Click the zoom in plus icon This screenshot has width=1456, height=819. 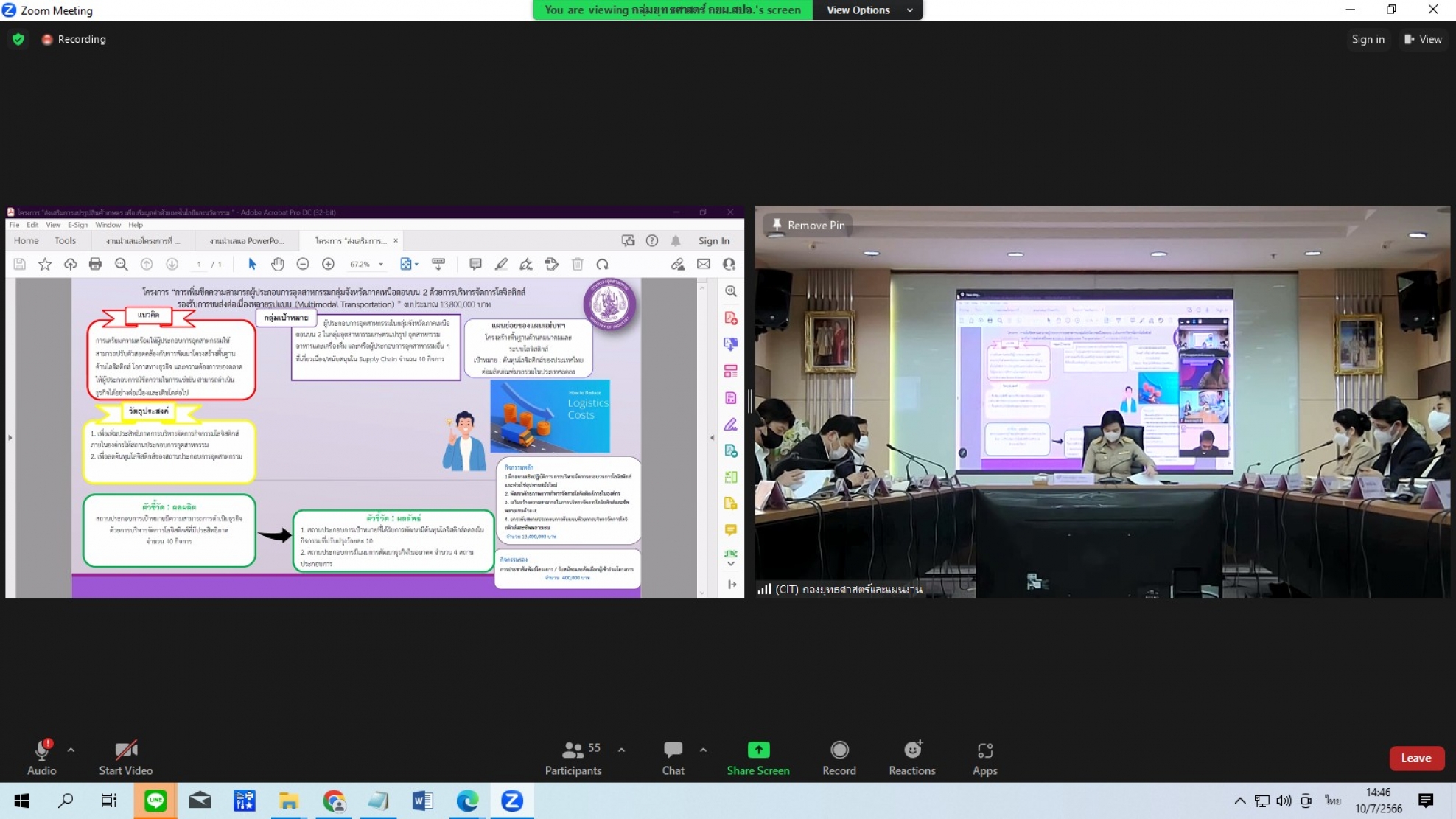(x=328, y=264)
